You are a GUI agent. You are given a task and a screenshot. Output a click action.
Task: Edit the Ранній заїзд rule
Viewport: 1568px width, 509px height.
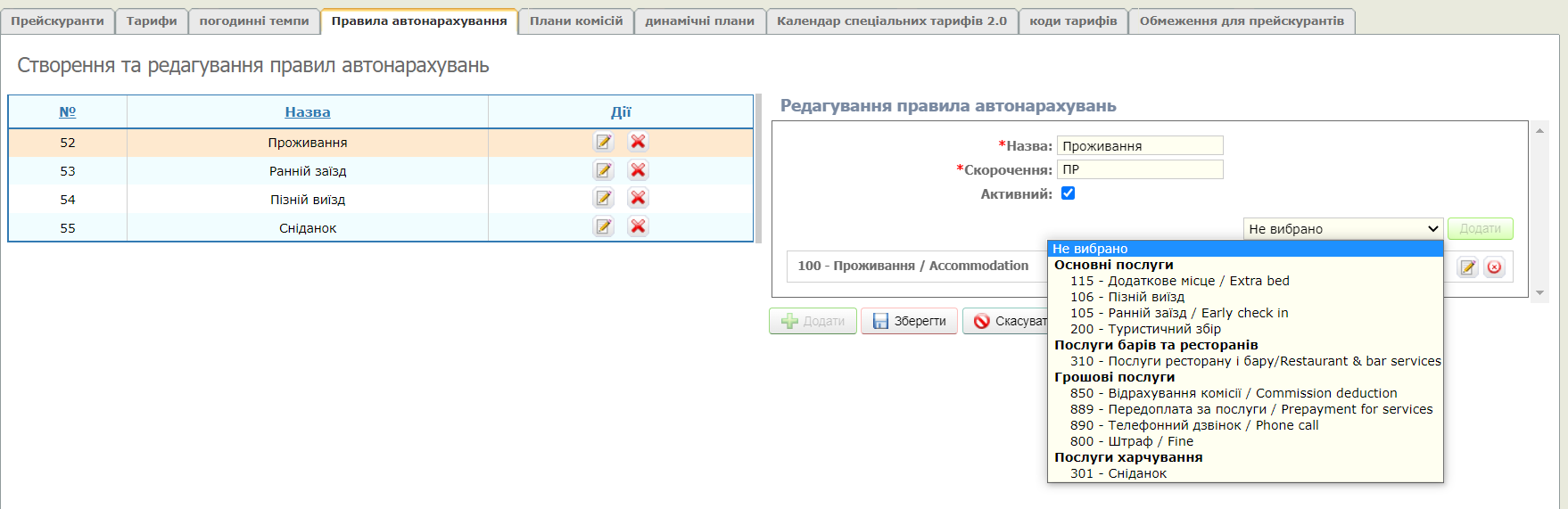point(604,170)
